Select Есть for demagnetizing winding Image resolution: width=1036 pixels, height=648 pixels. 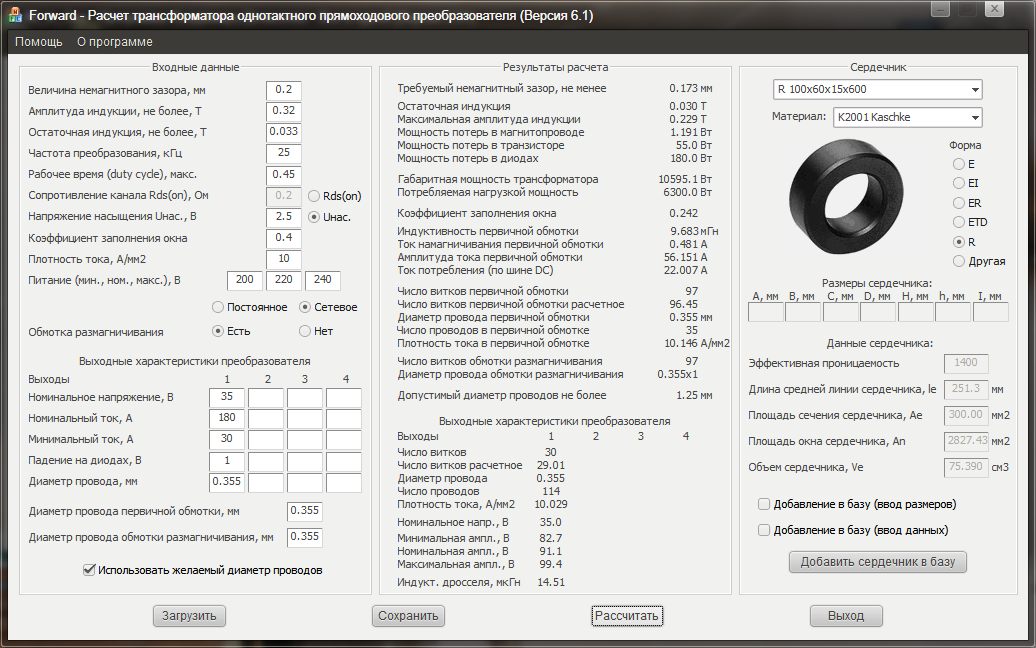pyautogui.click(x=218, y=331)
